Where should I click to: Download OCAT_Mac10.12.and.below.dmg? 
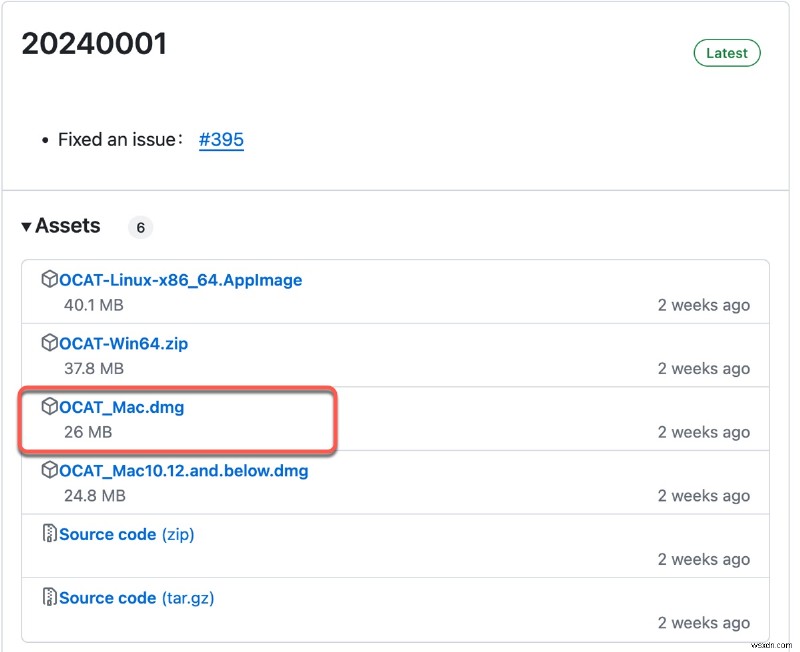tap(184, 471)
